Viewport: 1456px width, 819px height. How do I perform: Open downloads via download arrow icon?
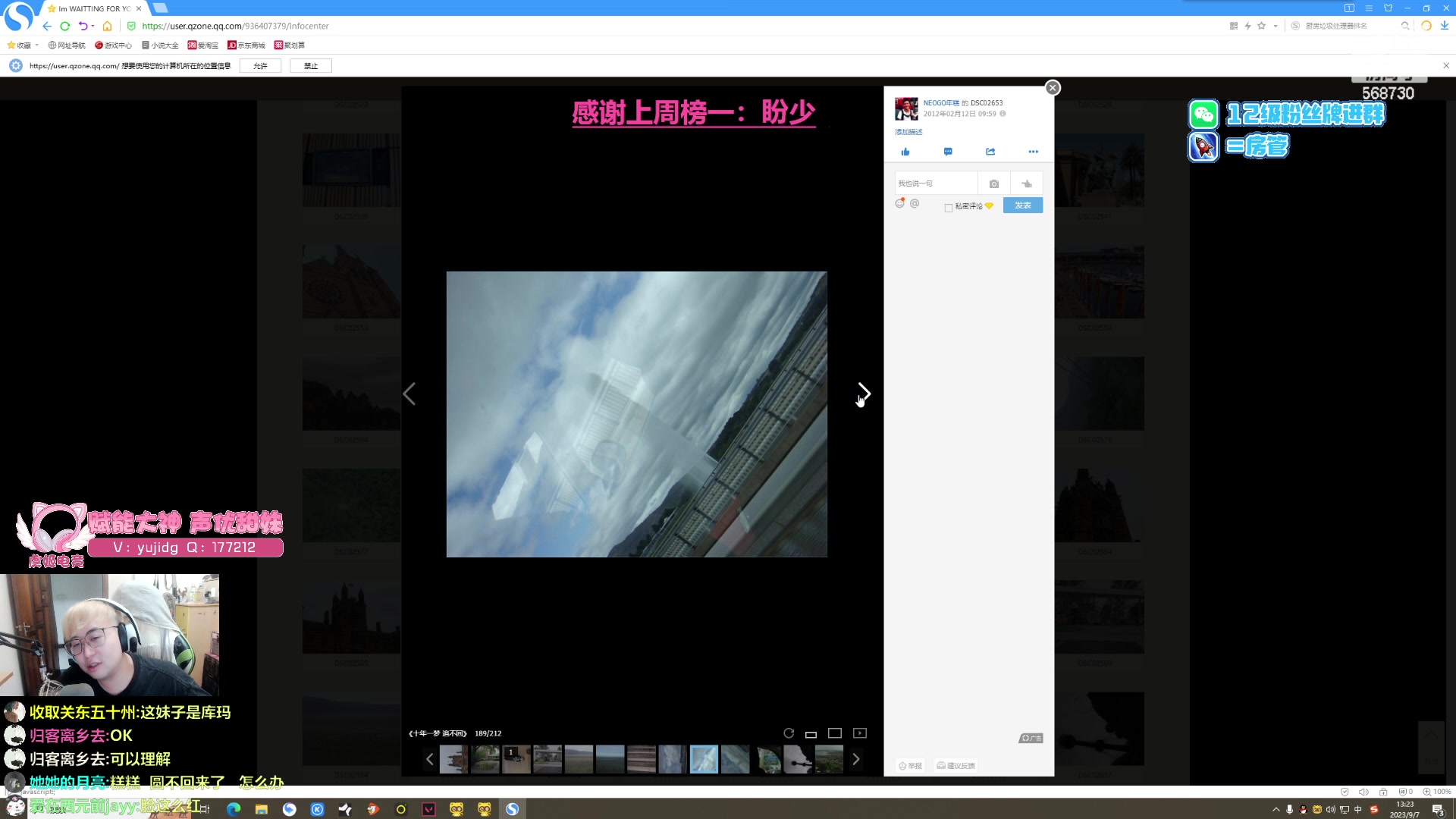click(x=1445, y=26)
